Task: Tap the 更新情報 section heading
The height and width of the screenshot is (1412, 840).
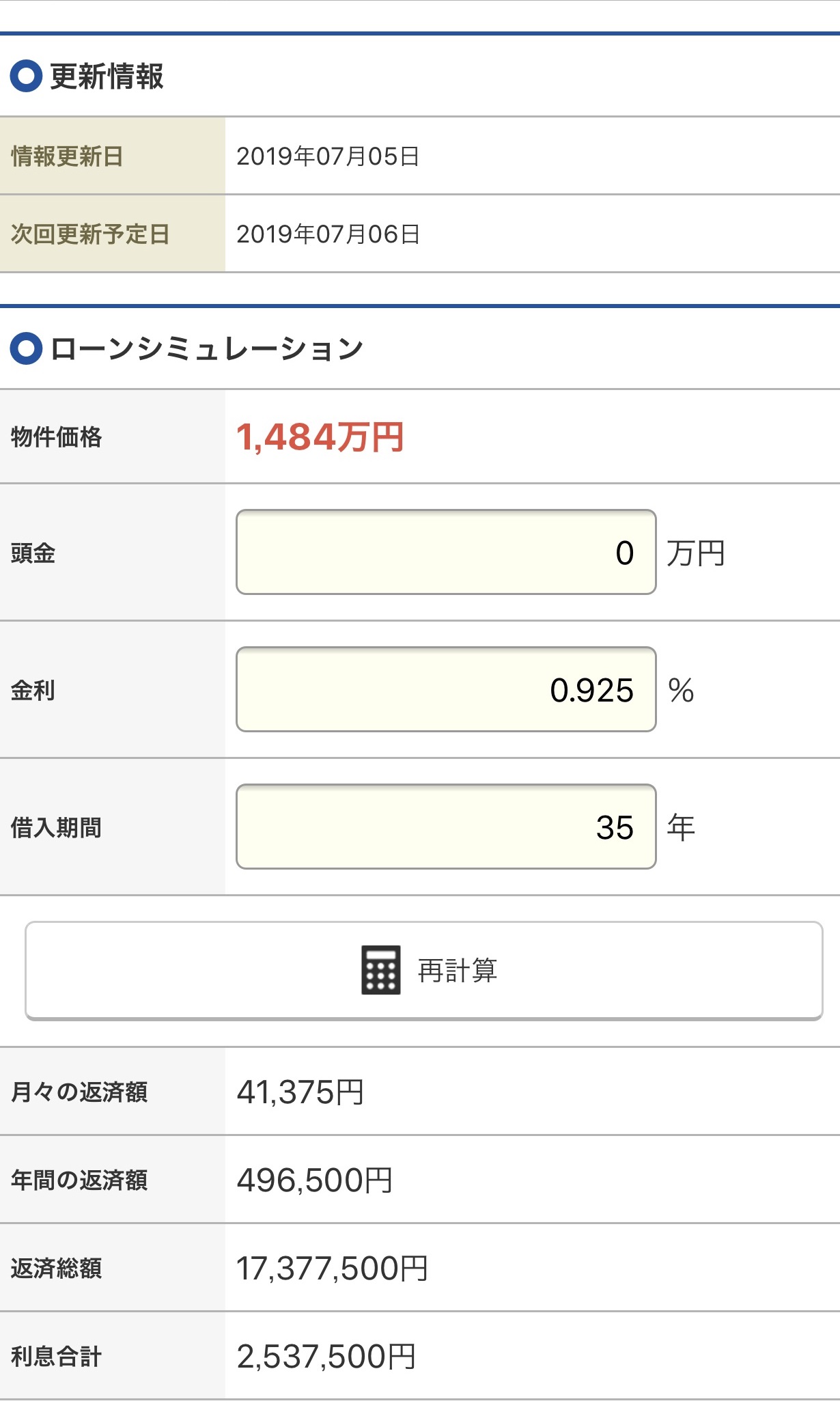Action: (x=107, y=77)
